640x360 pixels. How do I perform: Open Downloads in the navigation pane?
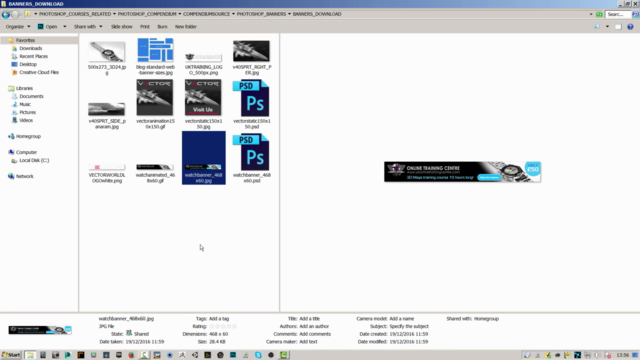31,48
